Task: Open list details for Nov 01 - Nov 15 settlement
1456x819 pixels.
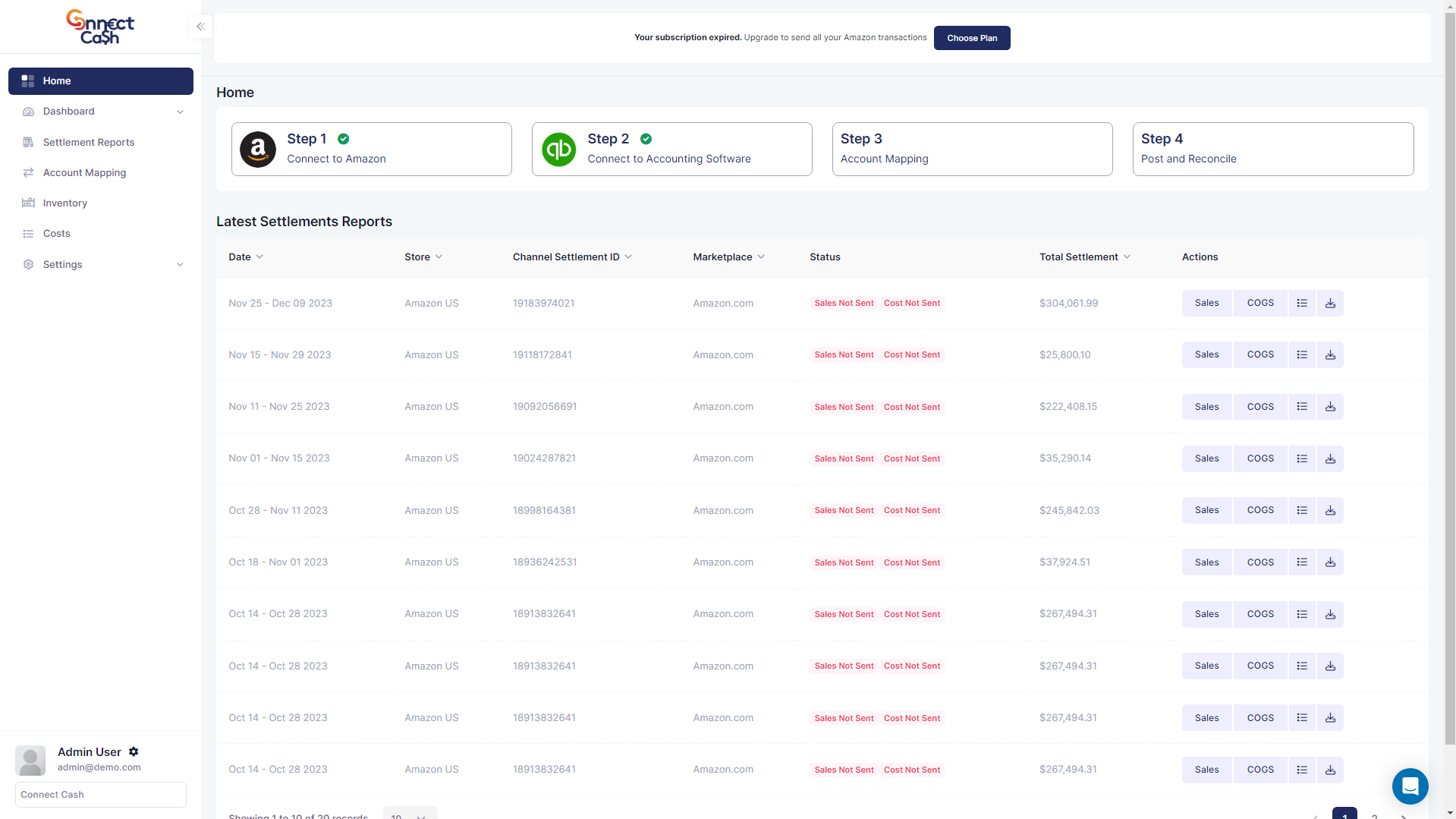Action: coord(1302,458)
